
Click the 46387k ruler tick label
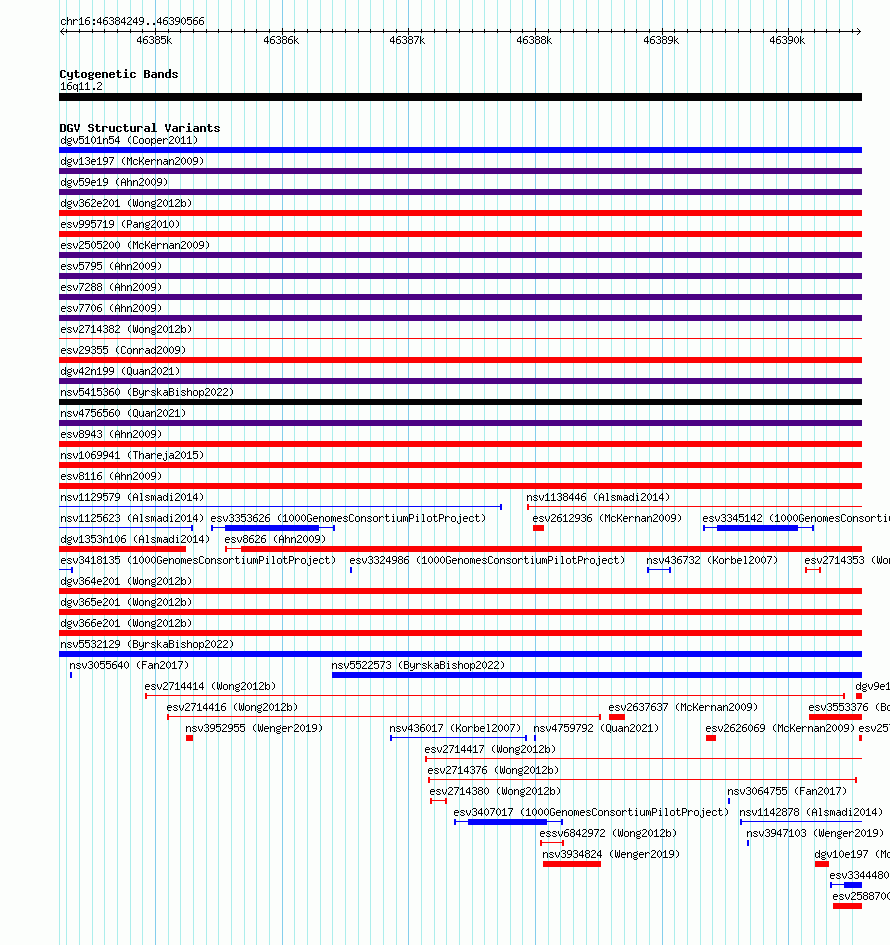[407, 40]
